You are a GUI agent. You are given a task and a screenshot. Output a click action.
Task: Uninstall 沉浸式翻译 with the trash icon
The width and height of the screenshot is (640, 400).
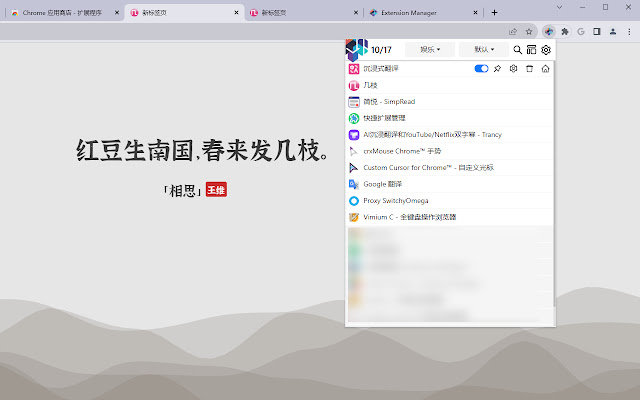point(529,69)
